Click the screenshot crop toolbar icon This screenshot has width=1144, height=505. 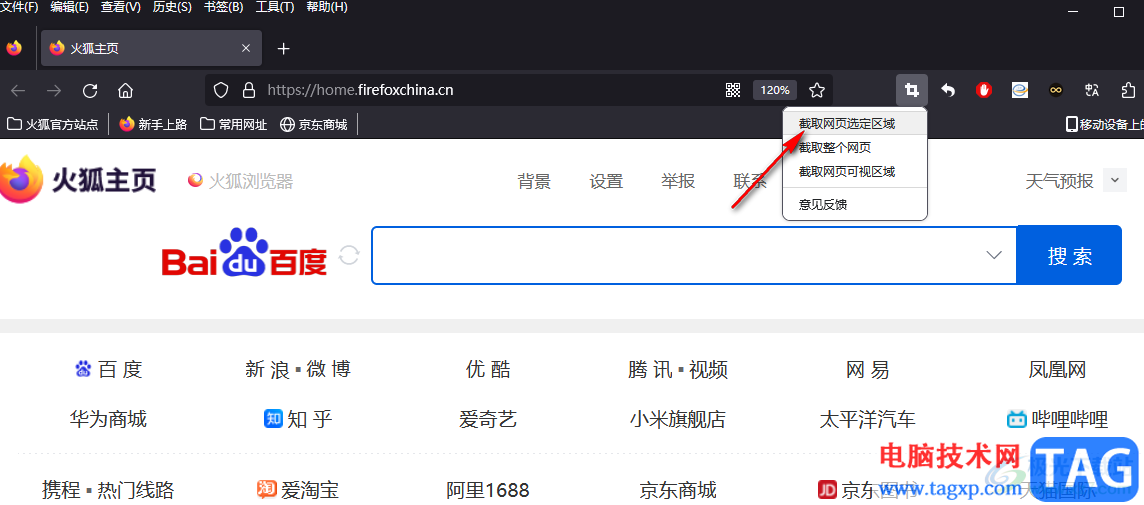click(x=911, y=90)
